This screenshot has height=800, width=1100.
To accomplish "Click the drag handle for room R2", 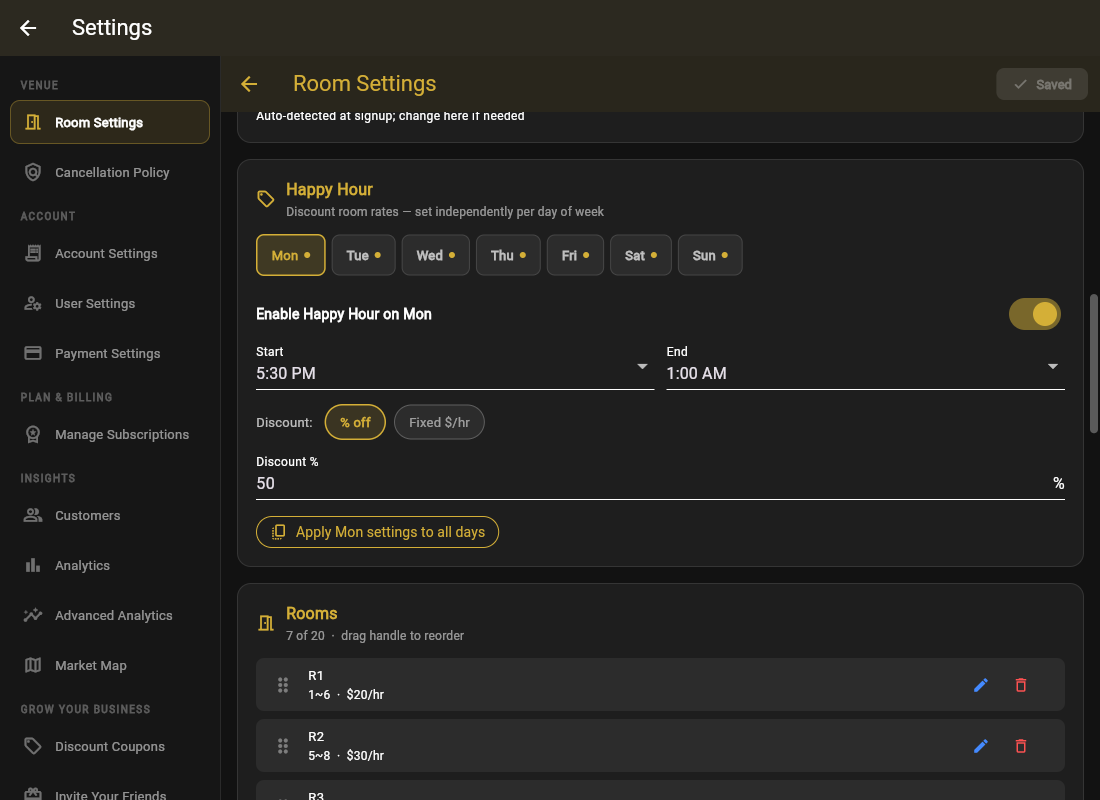I will [283, 745].
